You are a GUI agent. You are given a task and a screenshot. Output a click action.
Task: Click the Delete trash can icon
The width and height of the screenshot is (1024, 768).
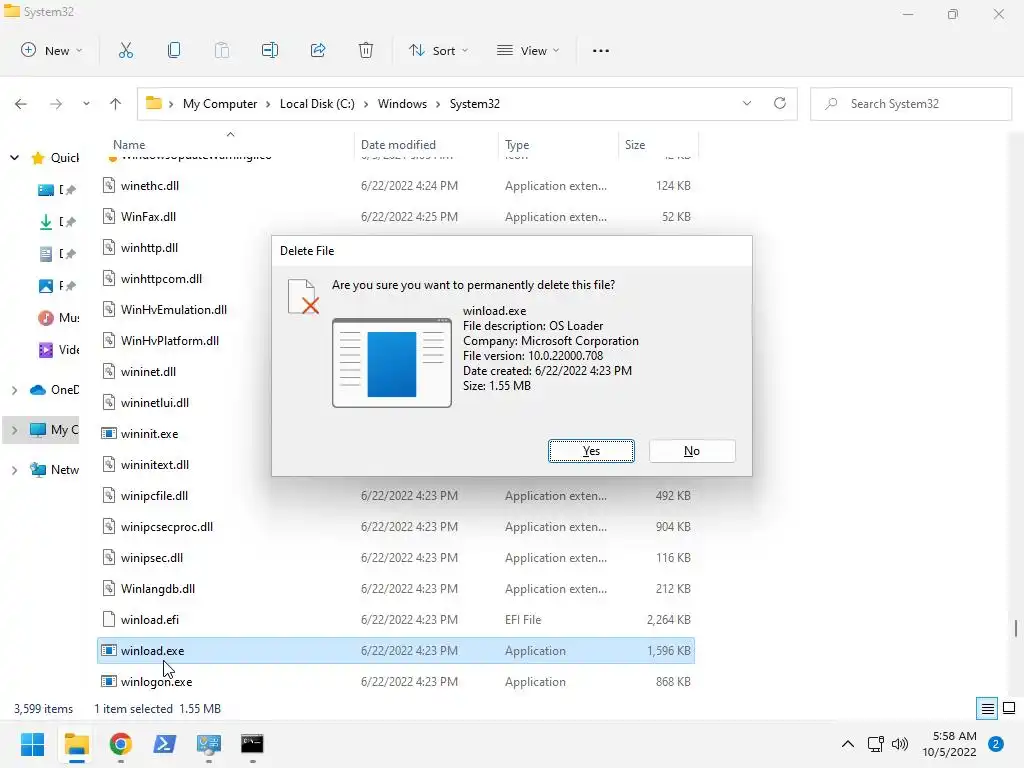click(366, 50)
